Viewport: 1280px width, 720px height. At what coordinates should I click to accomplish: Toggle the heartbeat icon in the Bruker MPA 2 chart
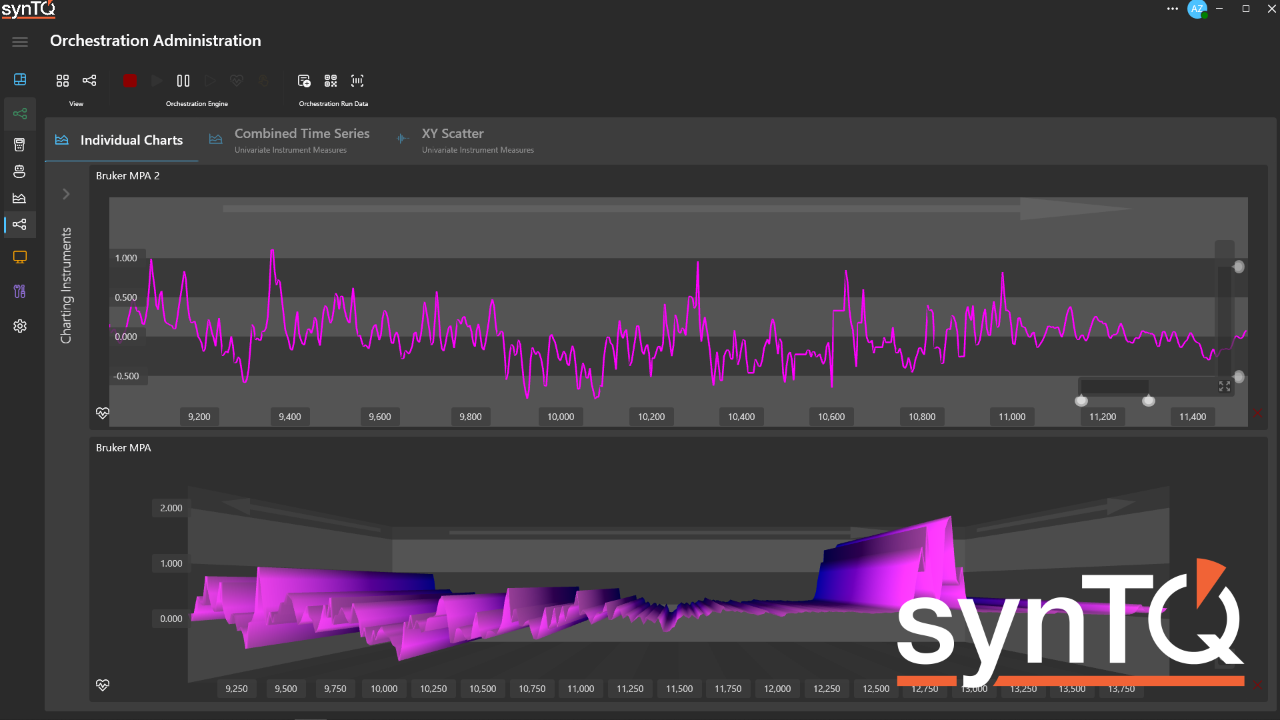coord(102,412)
